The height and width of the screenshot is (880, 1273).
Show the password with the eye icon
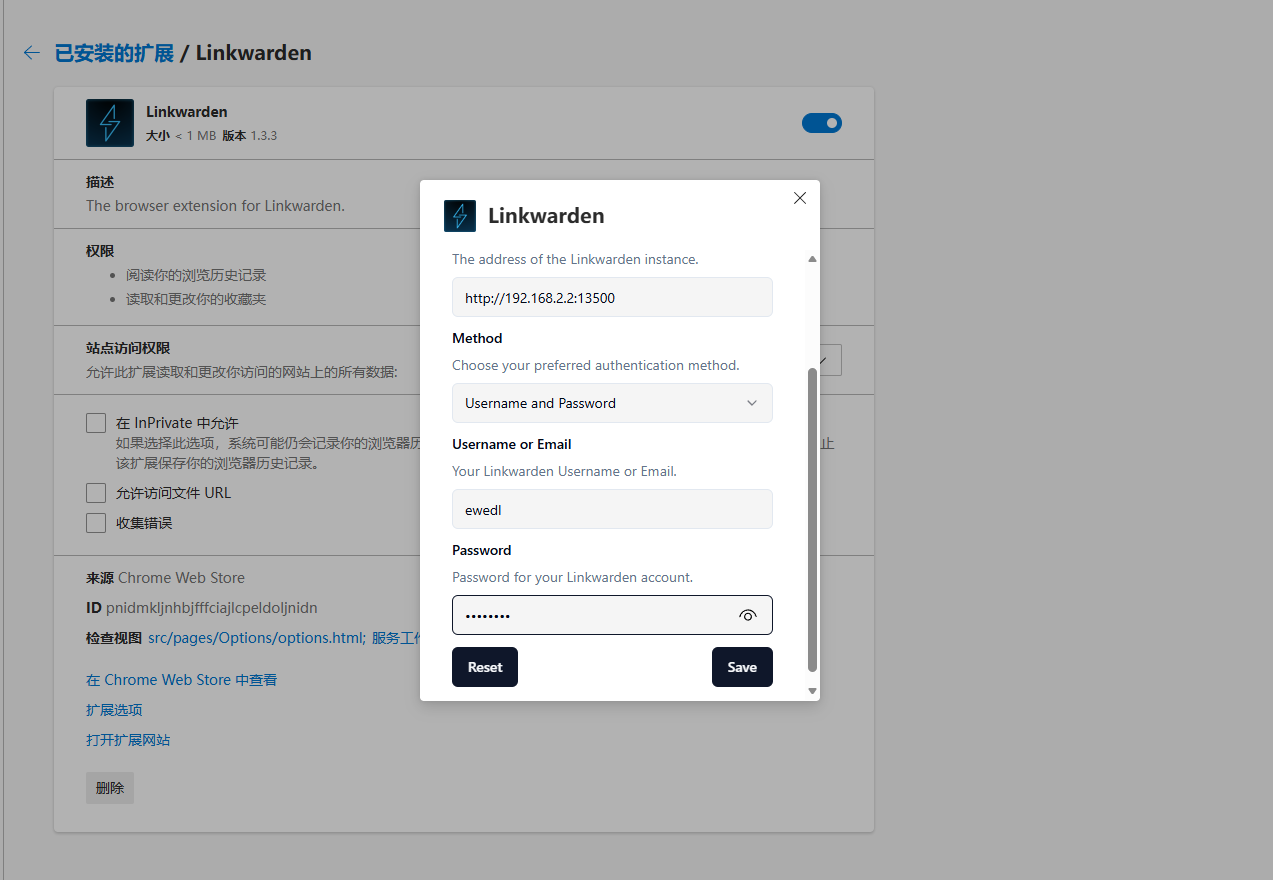(748, 616)
